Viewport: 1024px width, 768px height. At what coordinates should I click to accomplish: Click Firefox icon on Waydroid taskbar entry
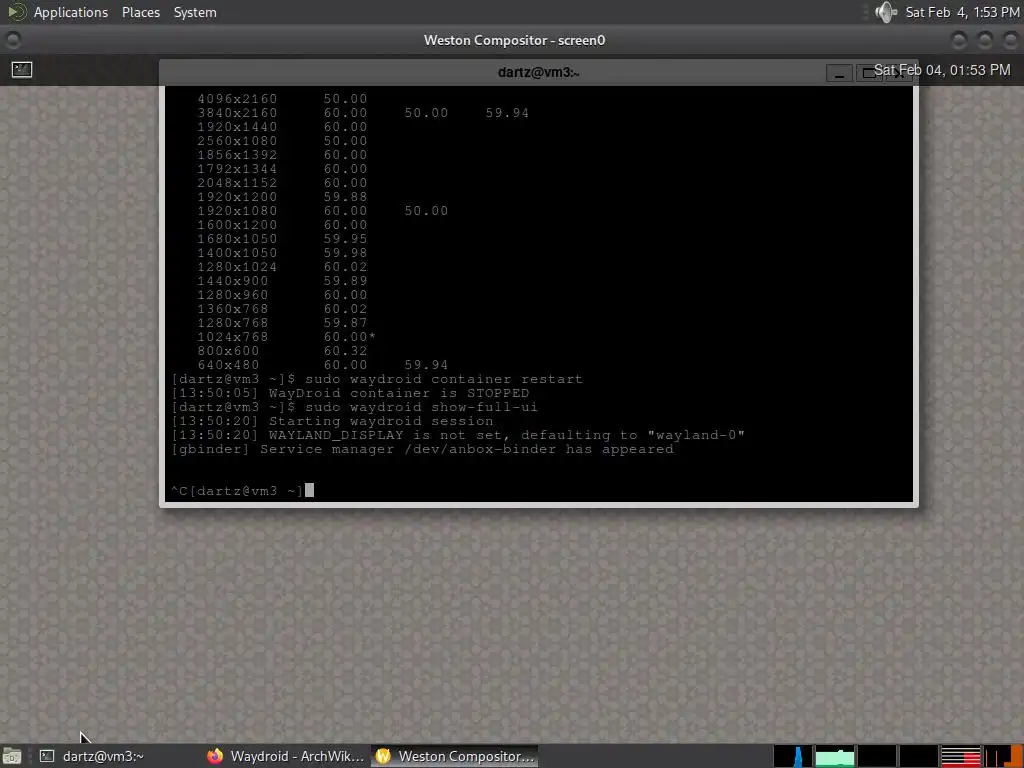click(x=215, y=756)
